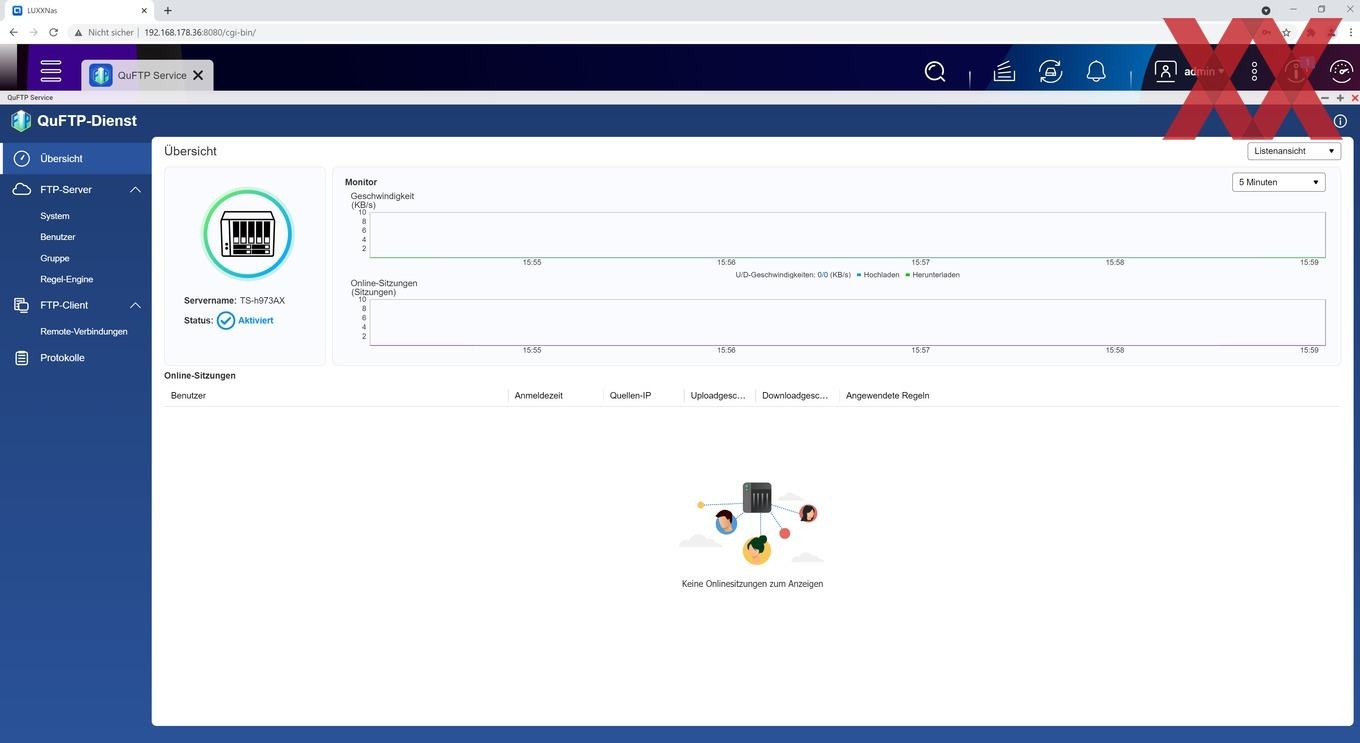
Task: Reload the browser page
Action: coord(53,32)
